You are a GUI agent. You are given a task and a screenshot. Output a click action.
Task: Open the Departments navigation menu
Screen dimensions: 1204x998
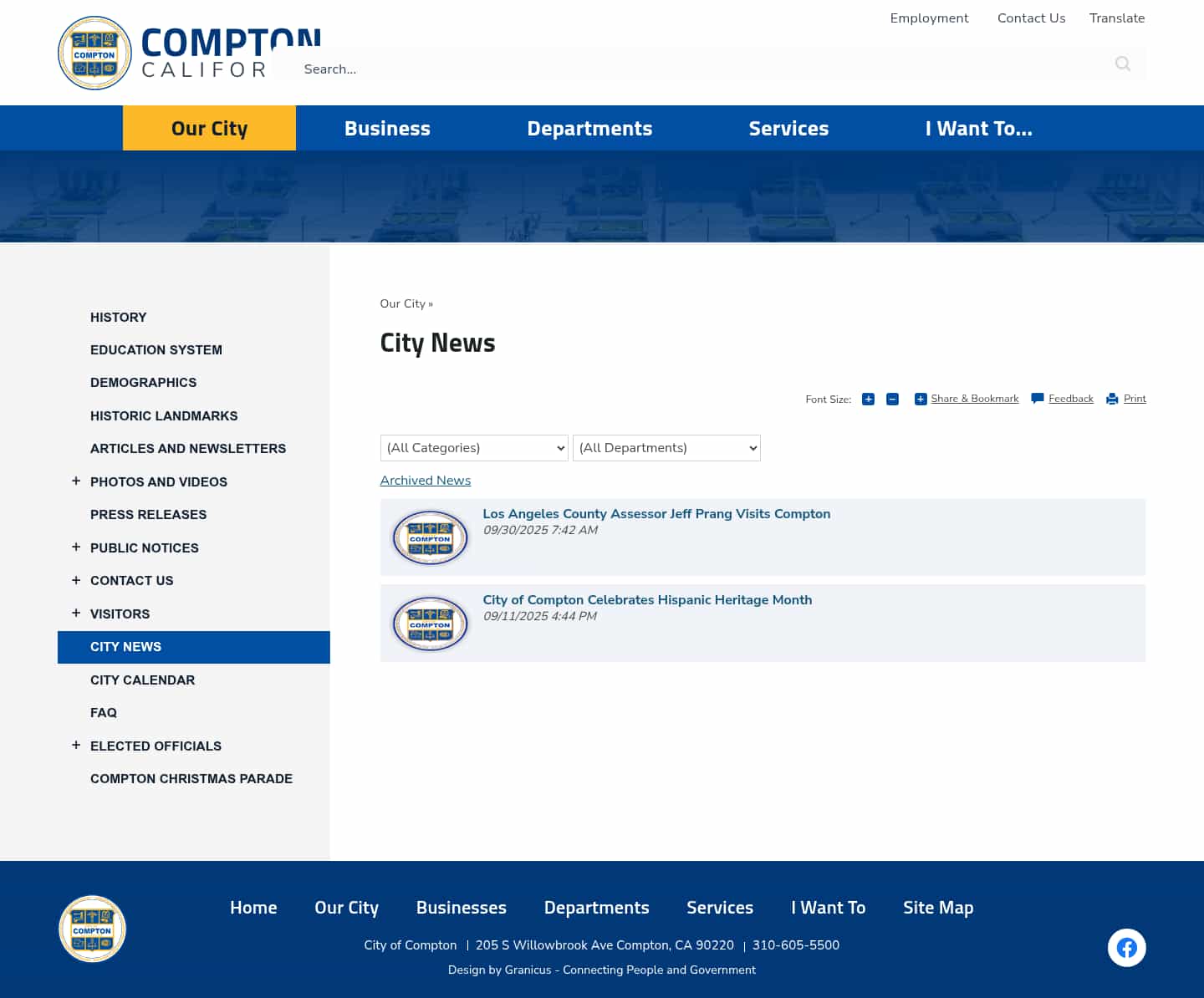pos(589,128)
